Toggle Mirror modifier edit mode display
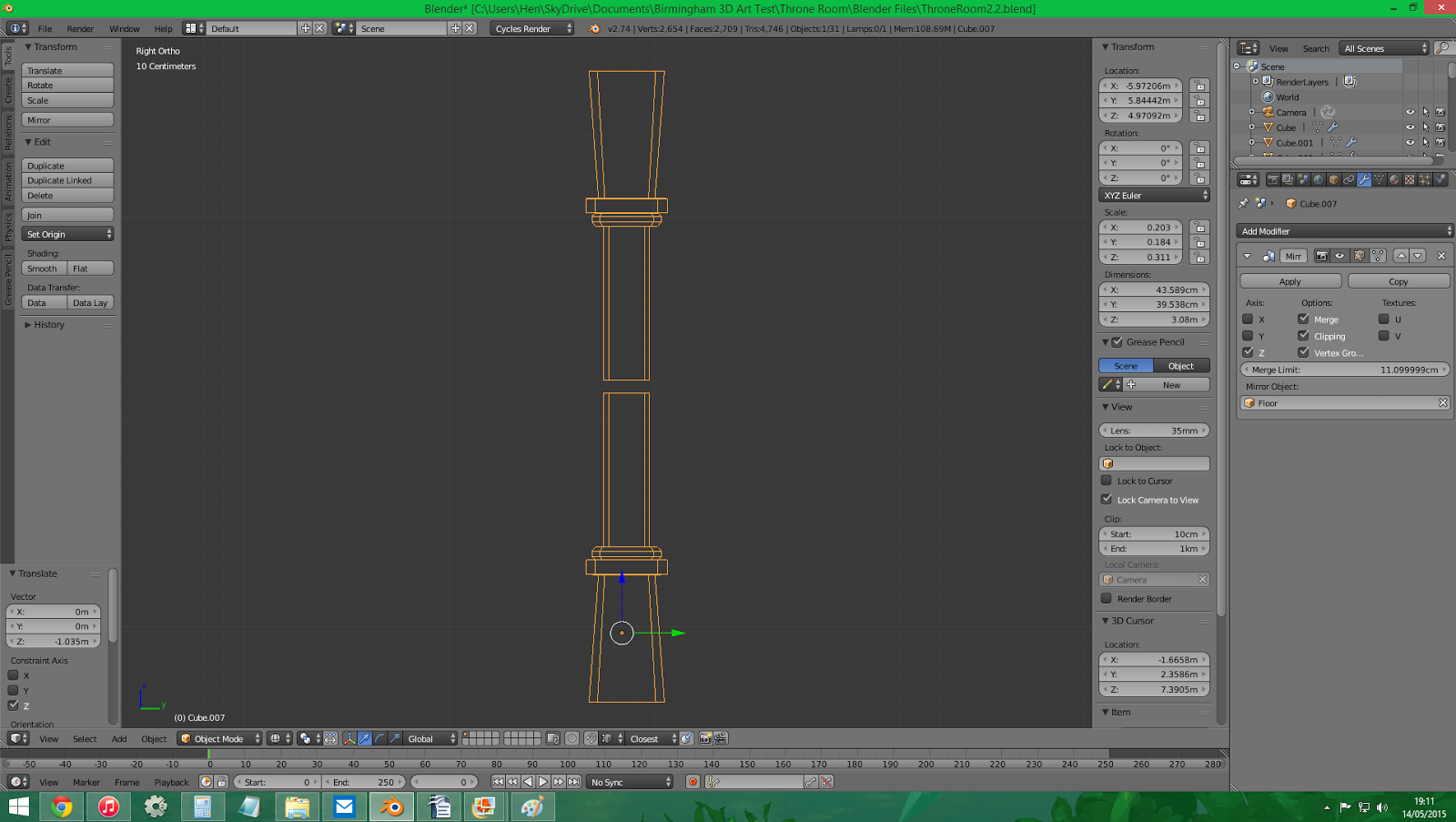 1359,256
